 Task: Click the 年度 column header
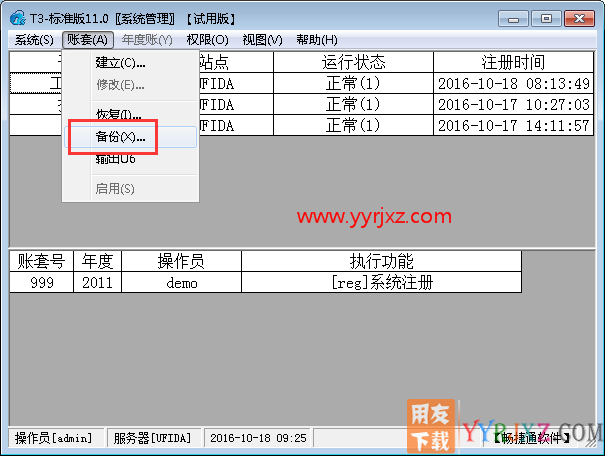tap(97, 261)
